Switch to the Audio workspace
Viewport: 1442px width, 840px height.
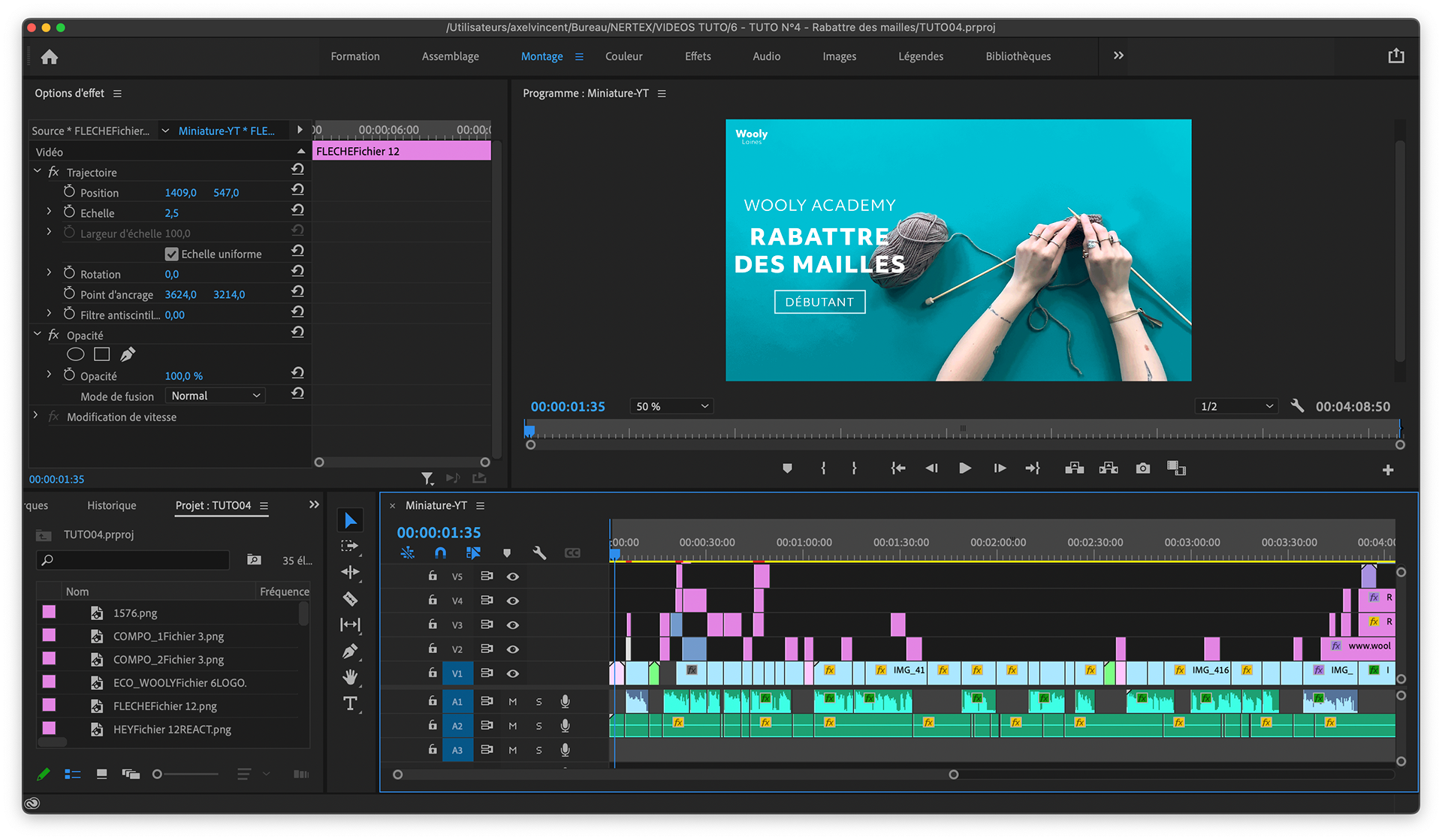pos(767,56)
